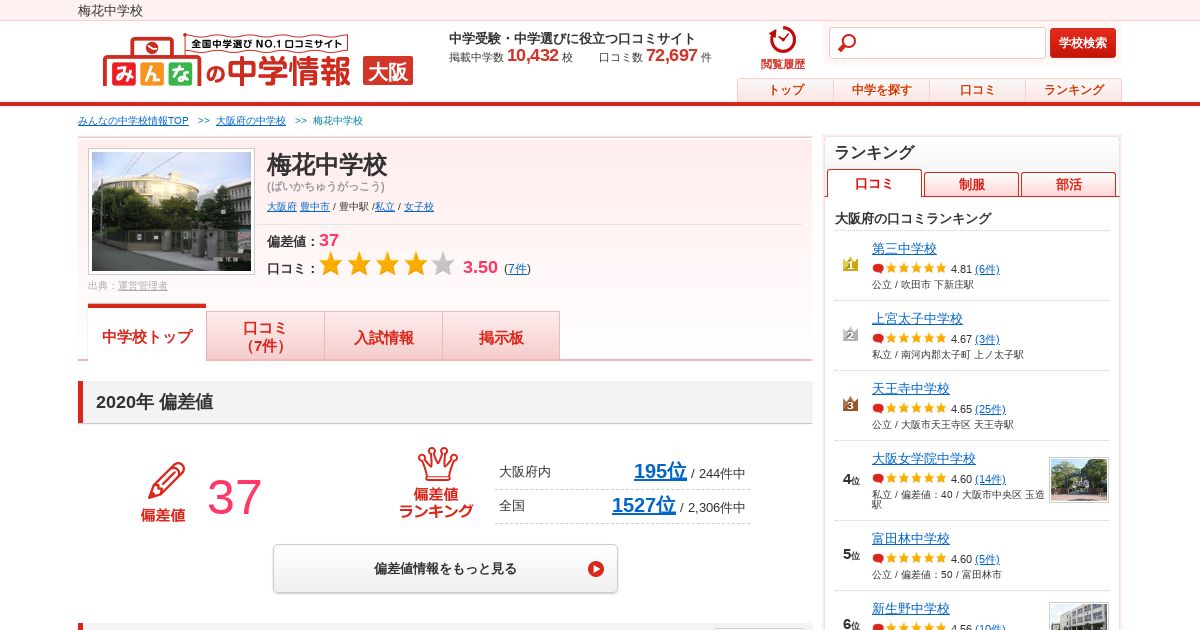Click the 豊中市 link
Viewport: 1200px width, 630px height.
click(x=315, y=206)
